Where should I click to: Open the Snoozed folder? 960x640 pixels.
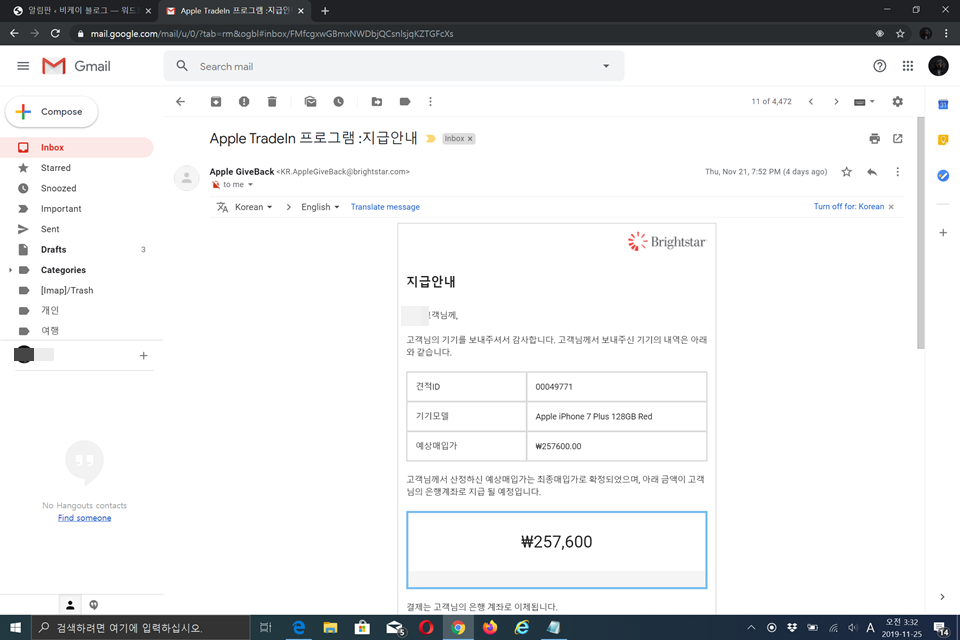[77, 188]
